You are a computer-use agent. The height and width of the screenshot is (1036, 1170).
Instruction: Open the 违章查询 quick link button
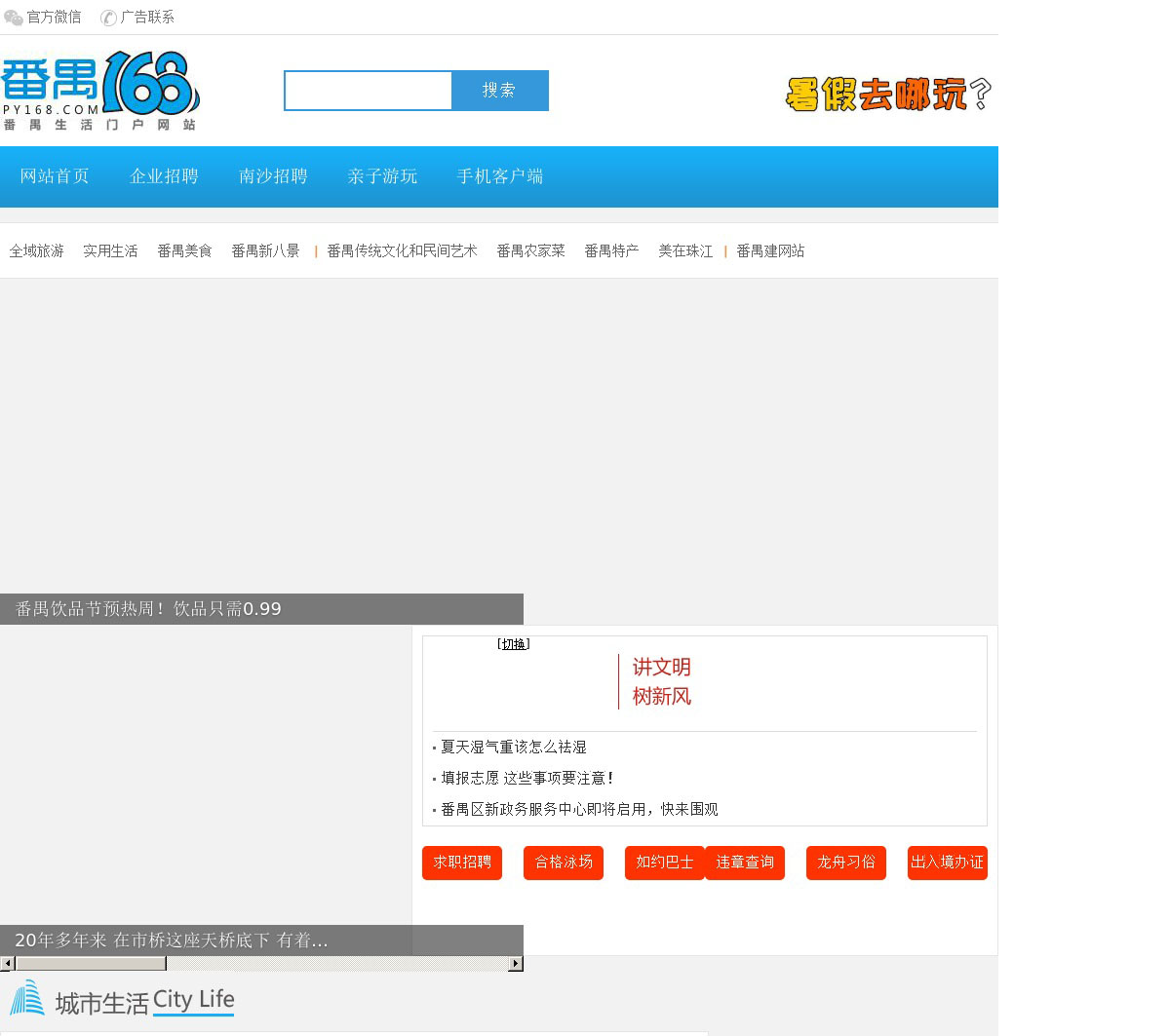[x=745, y=863]
